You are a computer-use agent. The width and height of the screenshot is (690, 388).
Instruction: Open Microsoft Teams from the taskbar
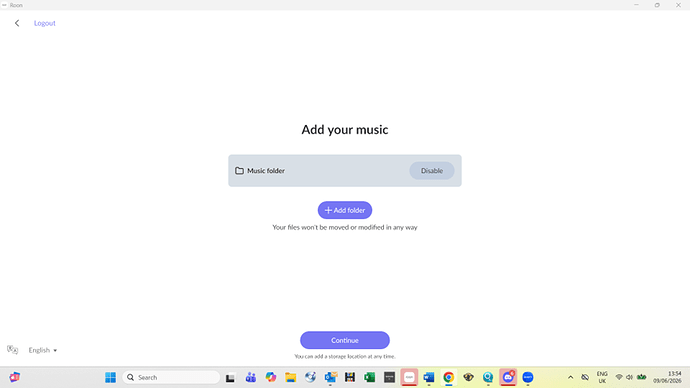tap(250, 377)
